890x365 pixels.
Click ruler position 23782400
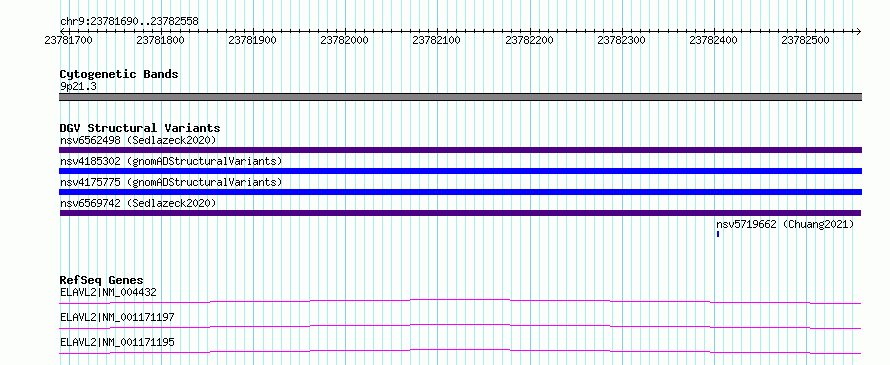713,40
